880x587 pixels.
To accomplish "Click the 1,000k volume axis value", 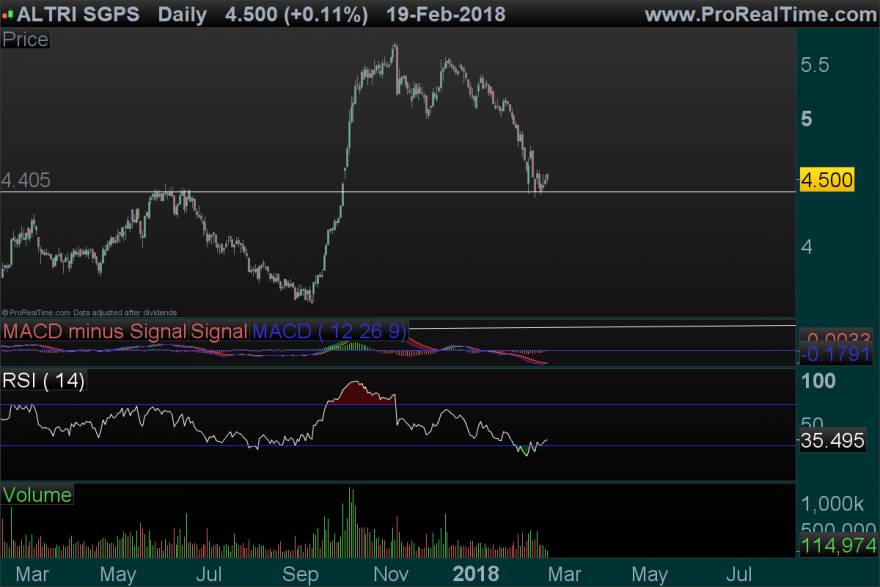I will [832, 504].
